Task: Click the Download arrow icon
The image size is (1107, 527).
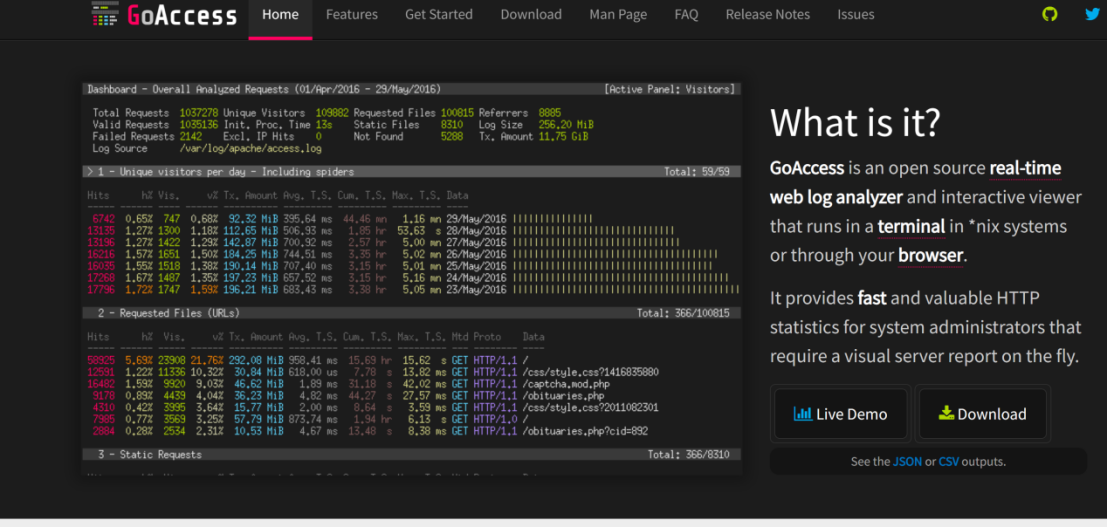Action: 946,414
